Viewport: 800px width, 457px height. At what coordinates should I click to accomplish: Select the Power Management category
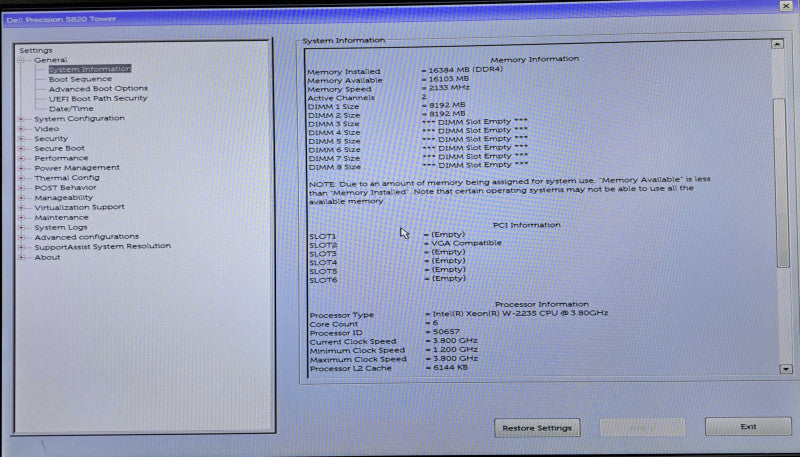coord(77,168)
